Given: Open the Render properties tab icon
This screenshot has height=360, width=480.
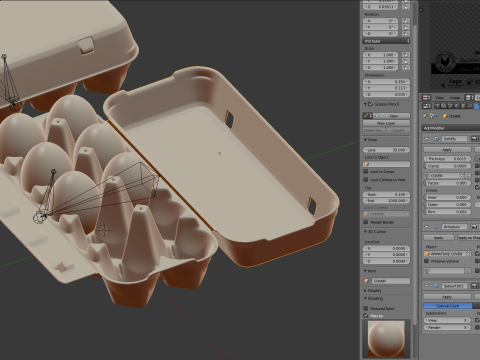Looking at the screenshot, I should tap(437, 106).
